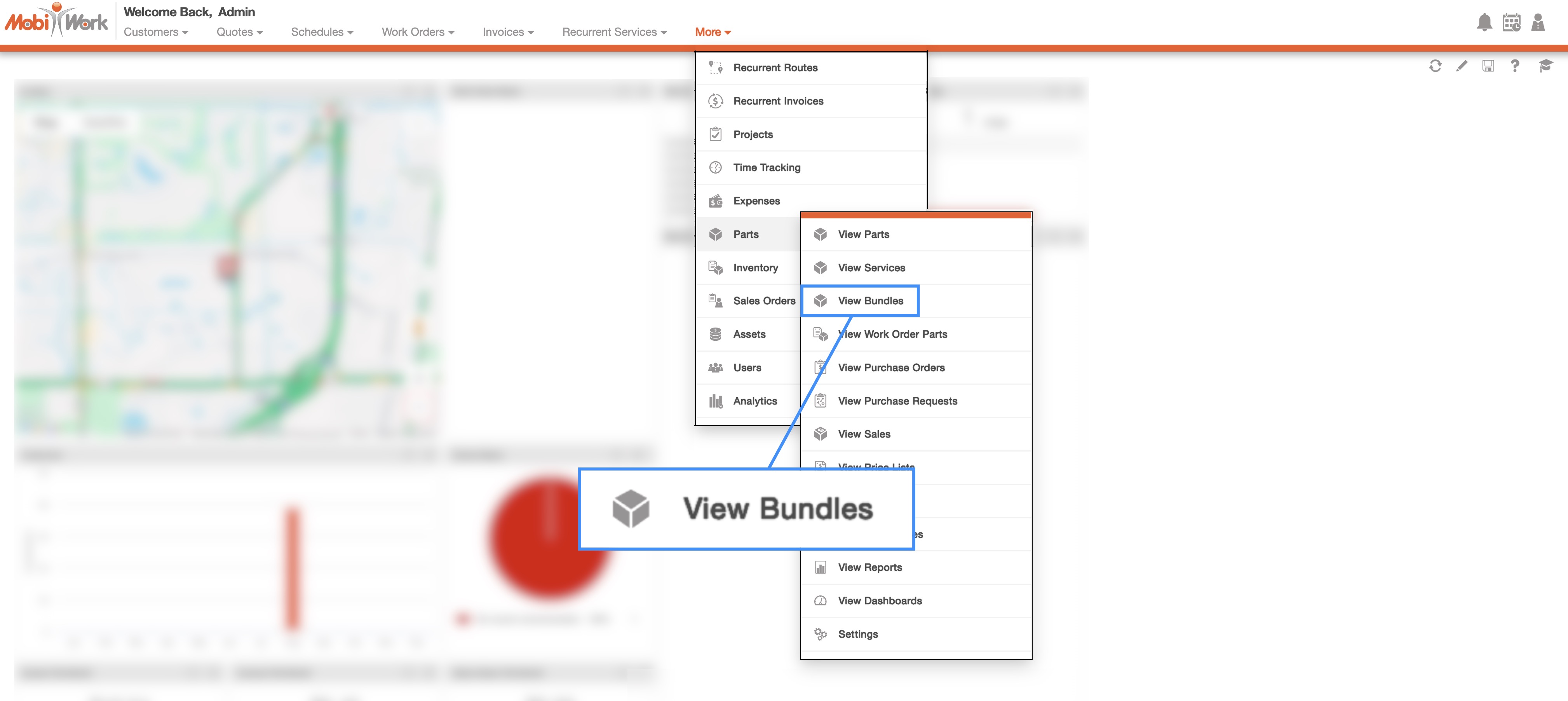1568x701 pixels.
Task: Expand the Customers dropdown menu
Action: [156, 32]
